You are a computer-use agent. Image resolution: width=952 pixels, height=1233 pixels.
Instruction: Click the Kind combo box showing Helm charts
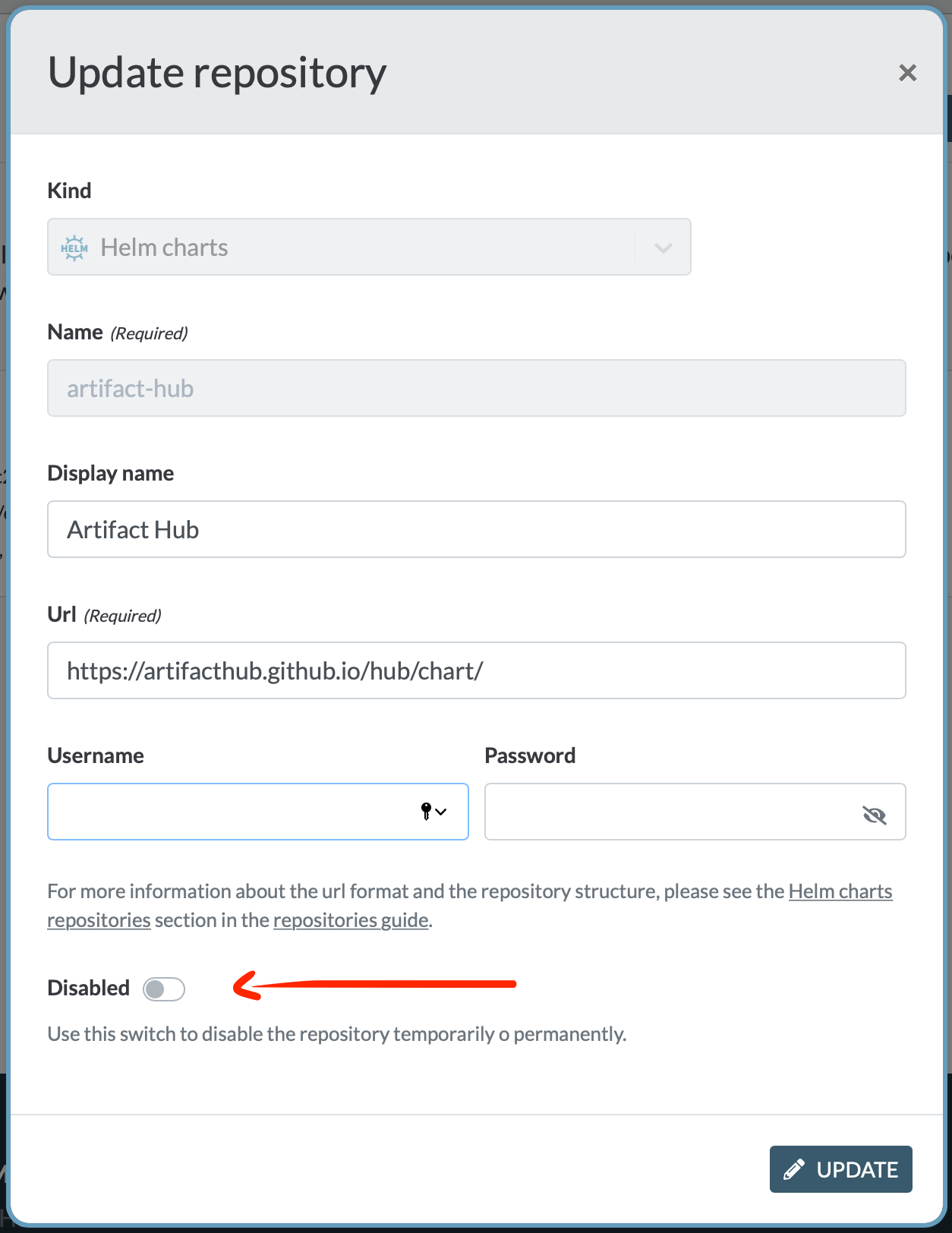point(369,247)
